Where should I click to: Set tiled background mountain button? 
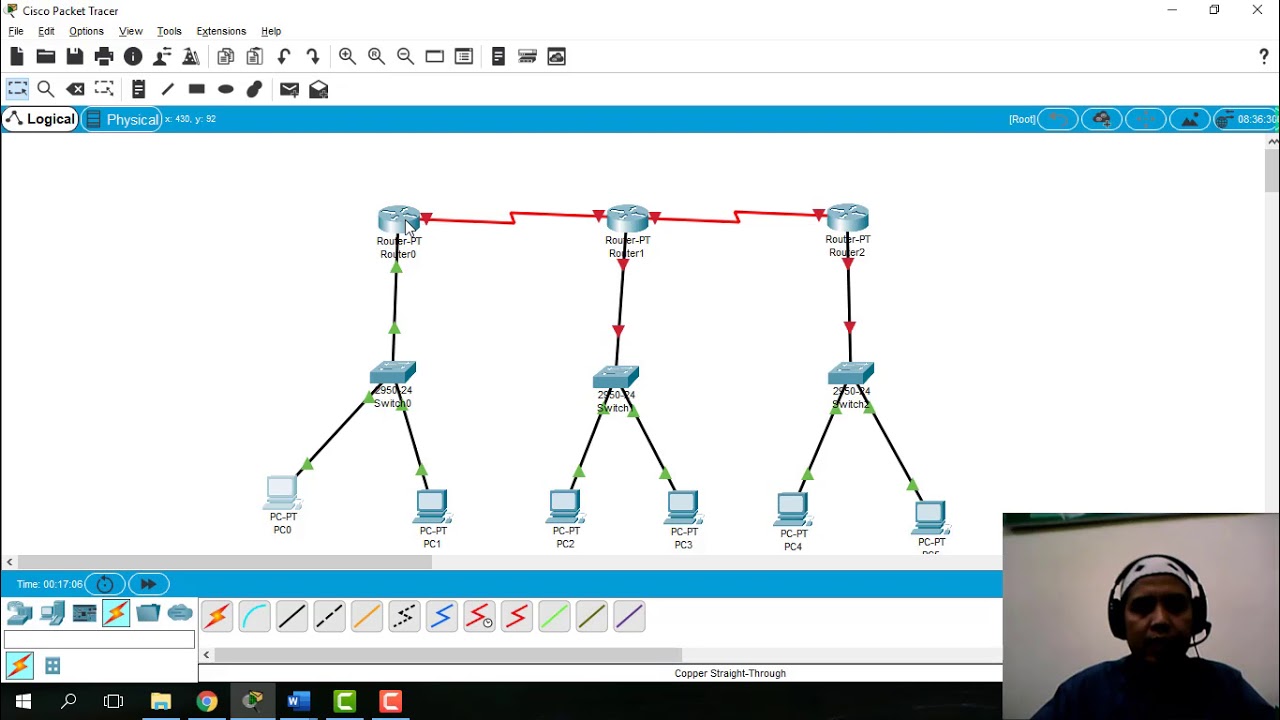coord(1190,119)
